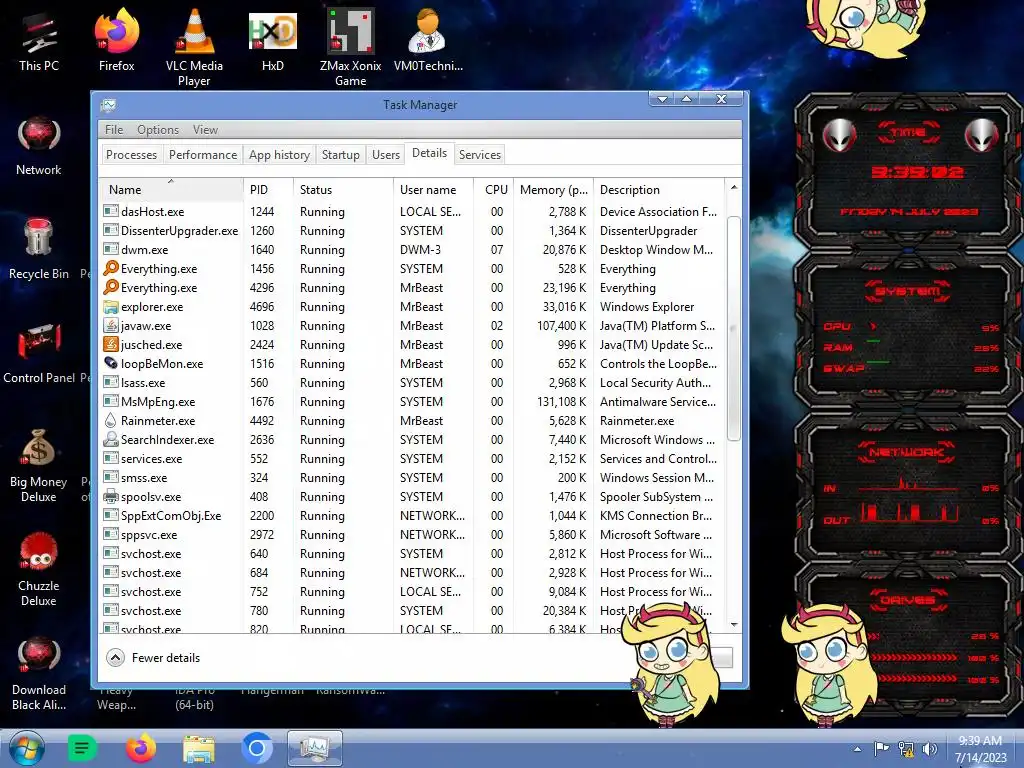Viewport: 1024px width, 768px height.
Task: Sort by the Status column header
Action: [343, 189]
